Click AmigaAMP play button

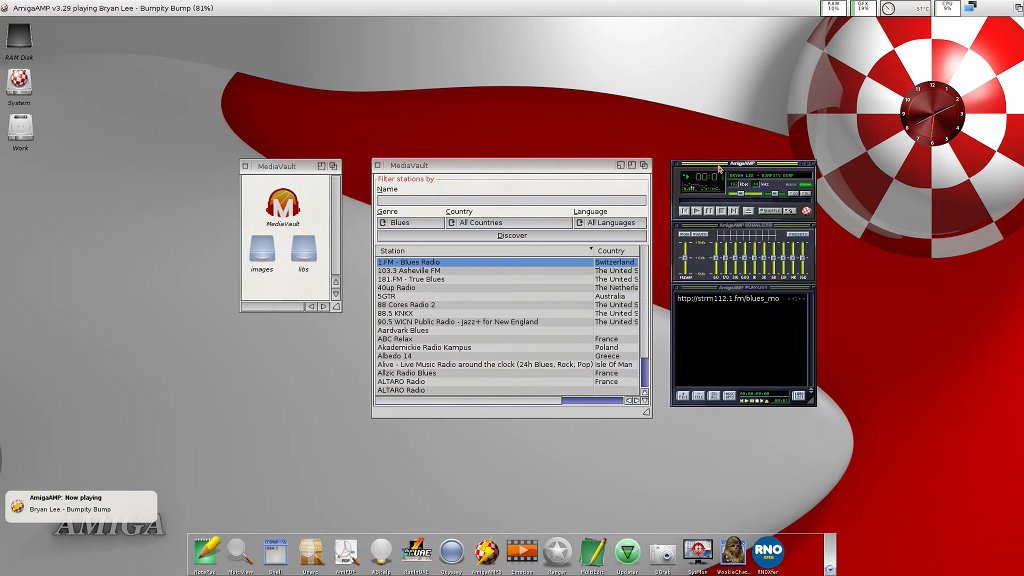(x=696, y=211)
